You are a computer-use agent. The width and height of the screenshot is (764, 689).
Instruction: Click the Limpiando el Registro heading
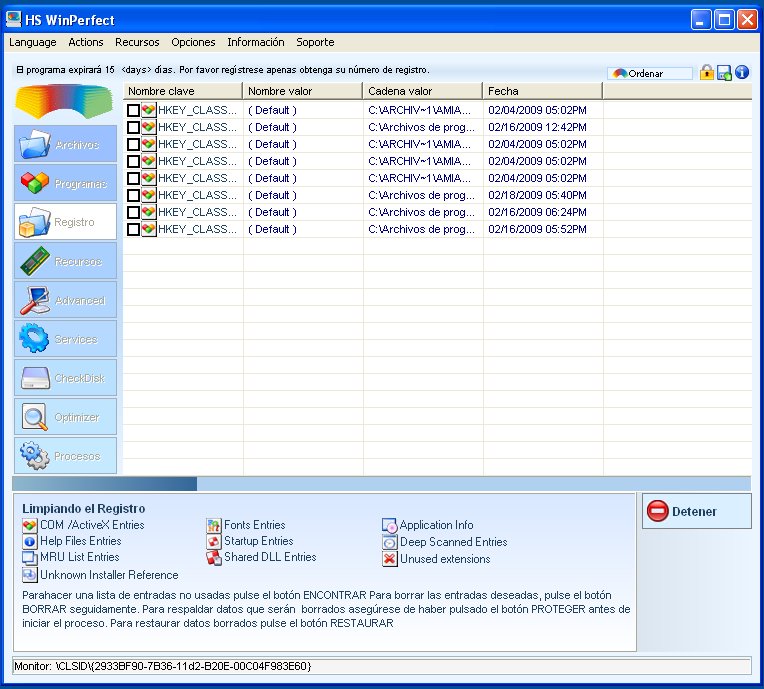point(83,509)
